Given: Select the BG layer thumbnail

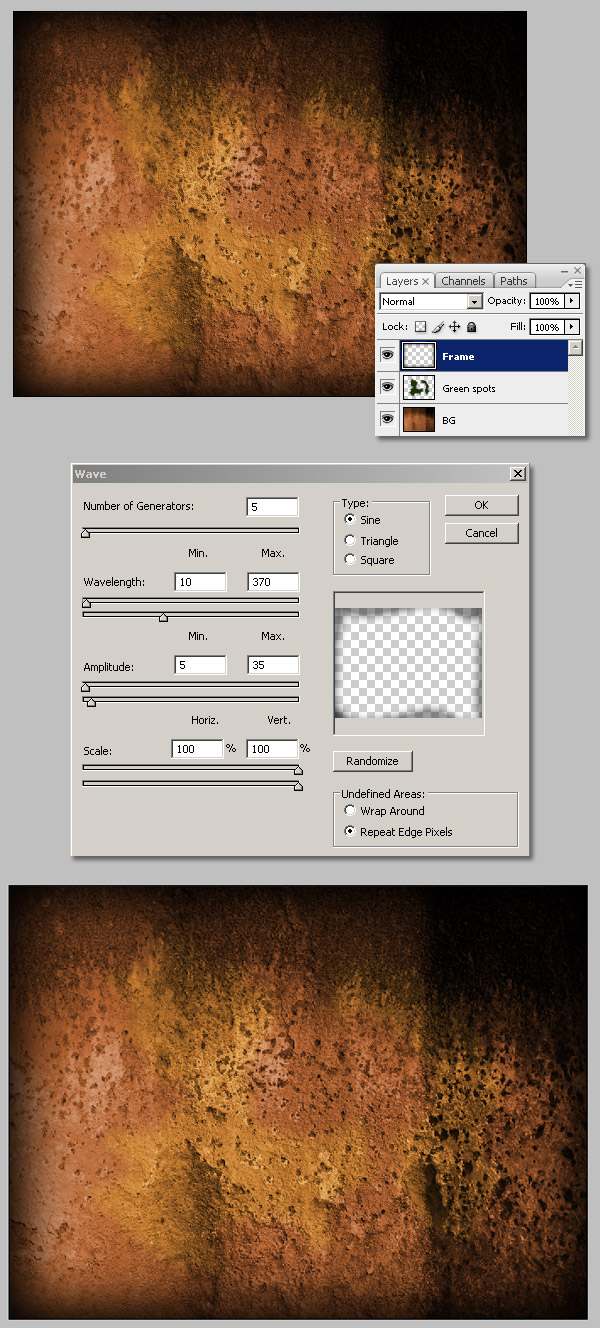Looking at the screenshot, I should pyautogui.click(x=419, y=420).
